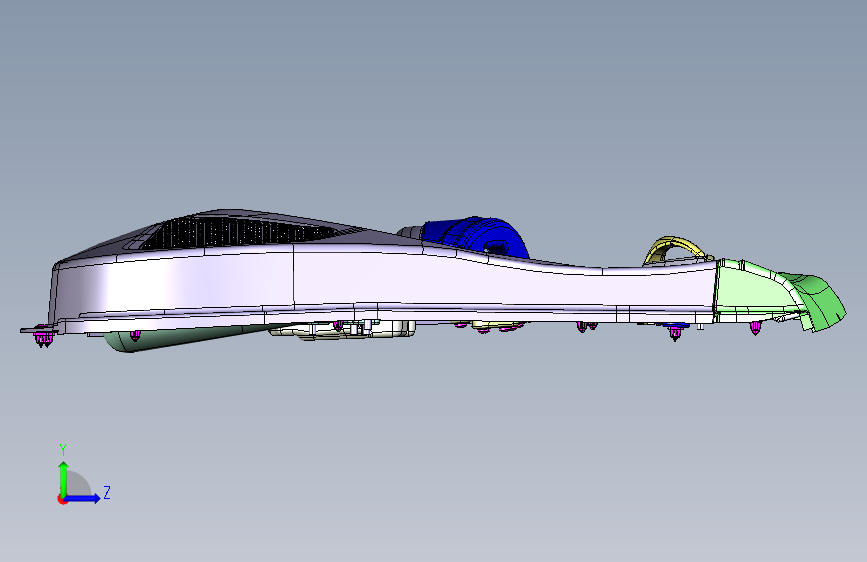Click the red origin dot of the axis triad
Viewport: 867px width, 562px height.
click(62, 499)
